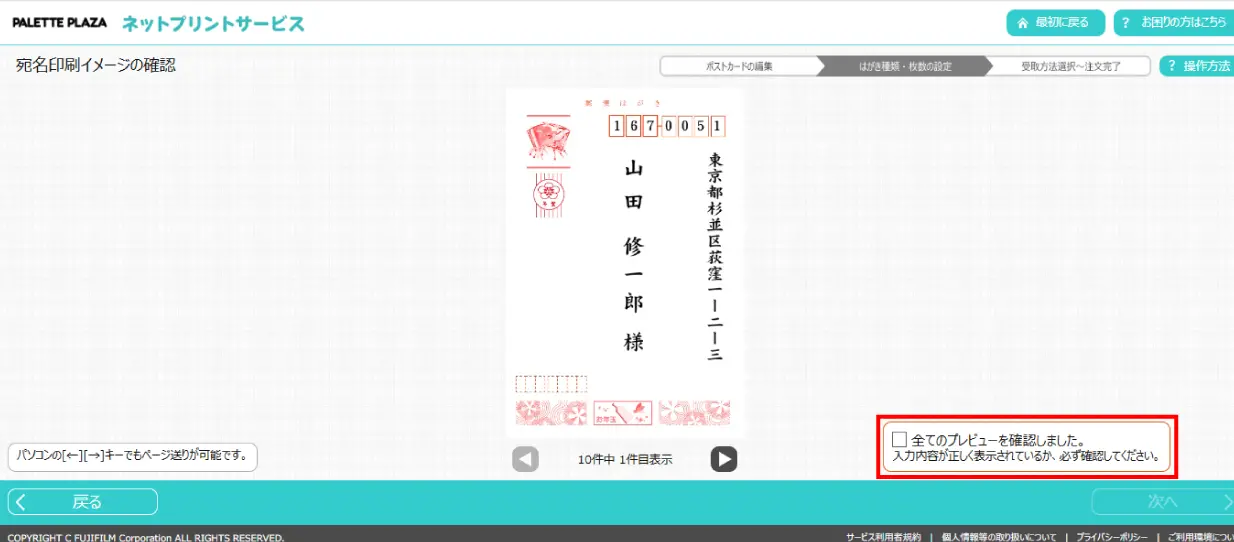Select the はがき種類・枚数の設定 step
Image resolution: width=1234 pixels, height=542 pixels.
pyautogui.click(x=904, y=67)
